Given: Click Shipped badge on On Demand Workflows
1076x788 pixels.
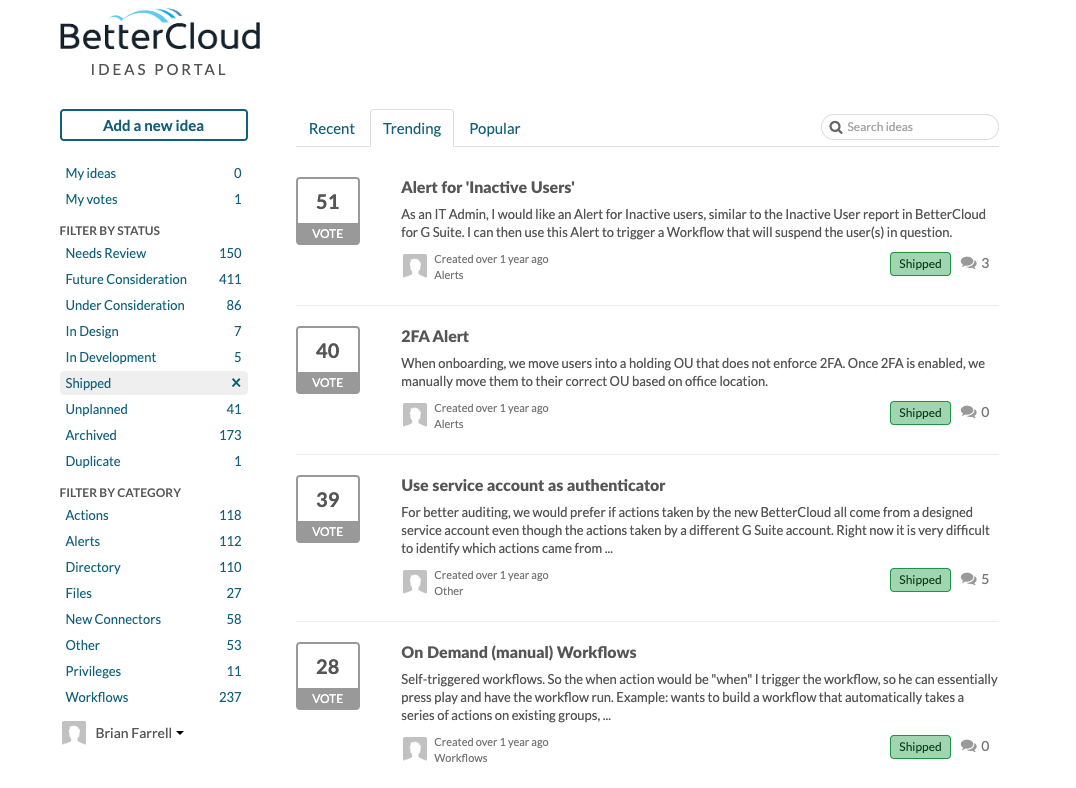Looking at the screenshot, I should click(x=920, y=746).
